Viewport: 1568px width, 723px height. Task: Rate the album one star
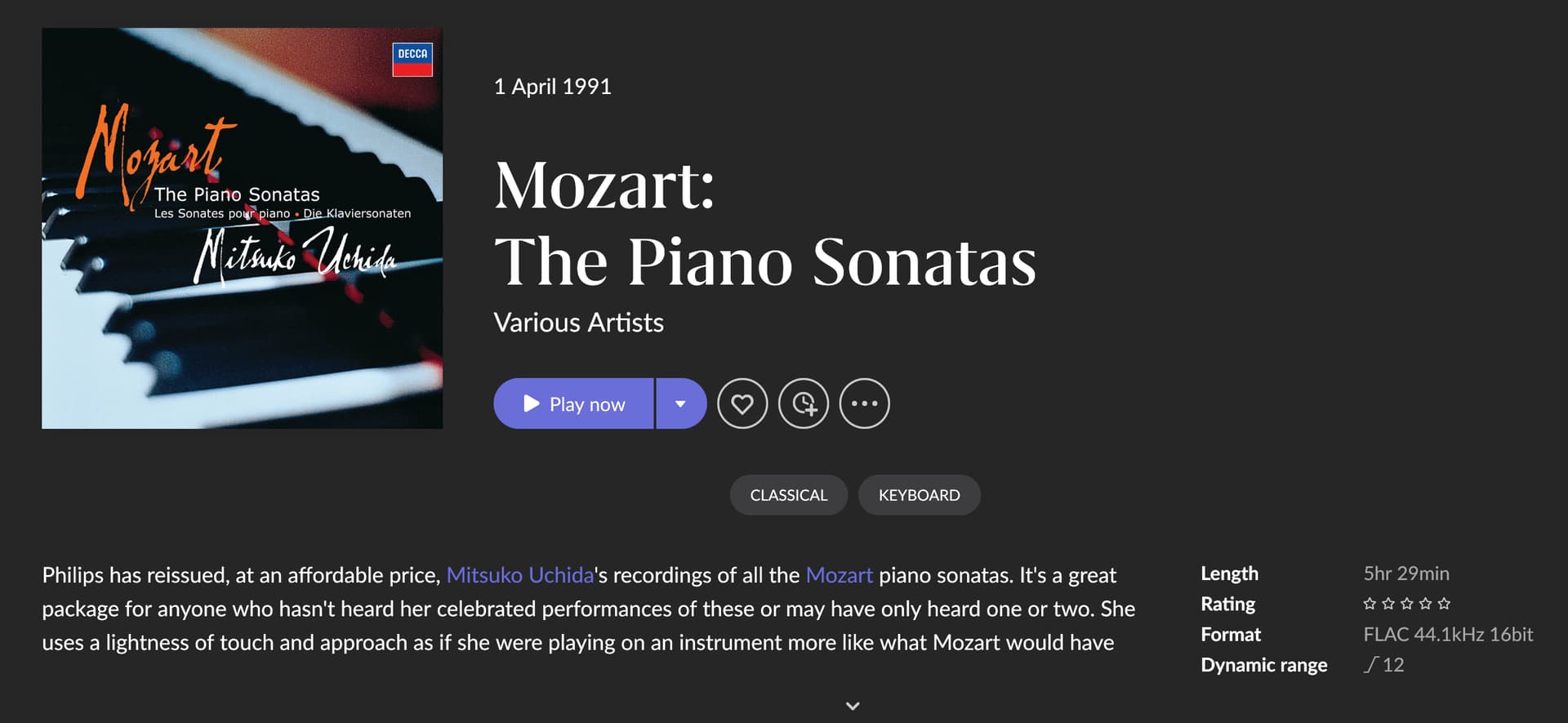(1370, 604)
